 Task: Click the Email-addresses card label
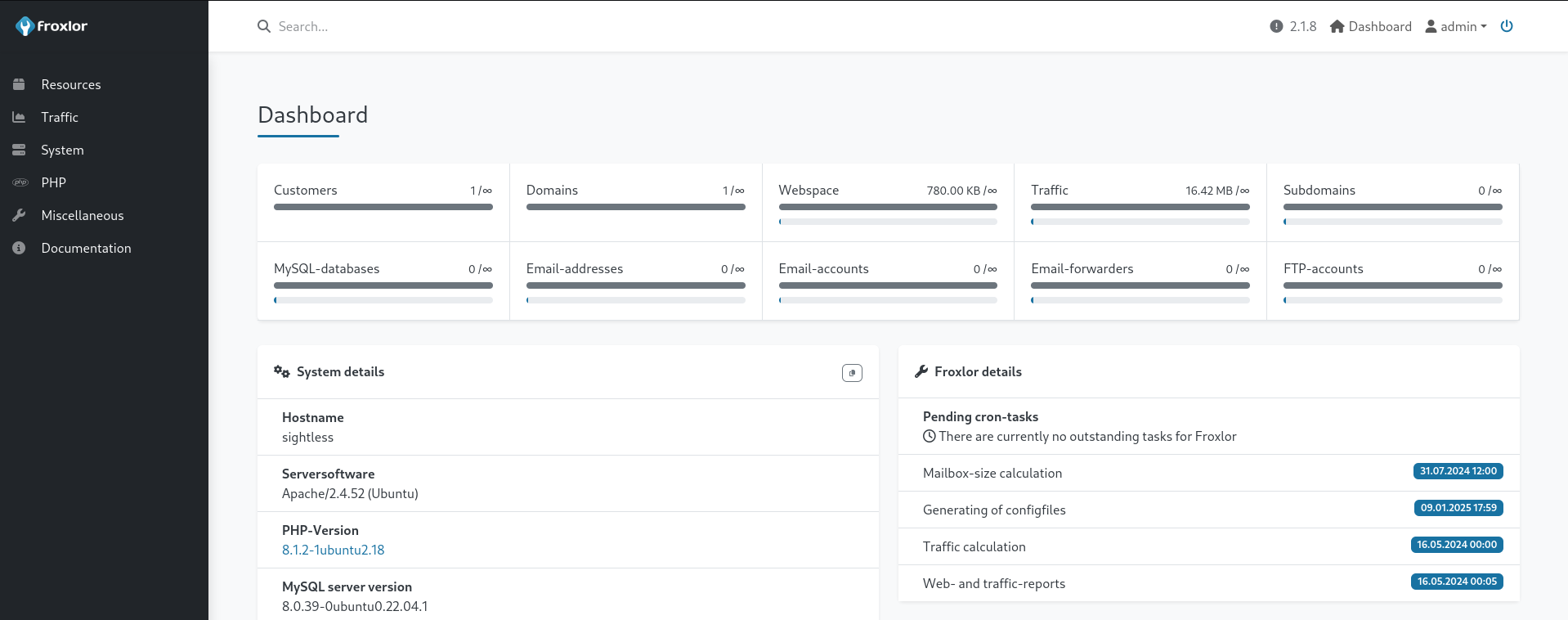click(x=575, y=268)
